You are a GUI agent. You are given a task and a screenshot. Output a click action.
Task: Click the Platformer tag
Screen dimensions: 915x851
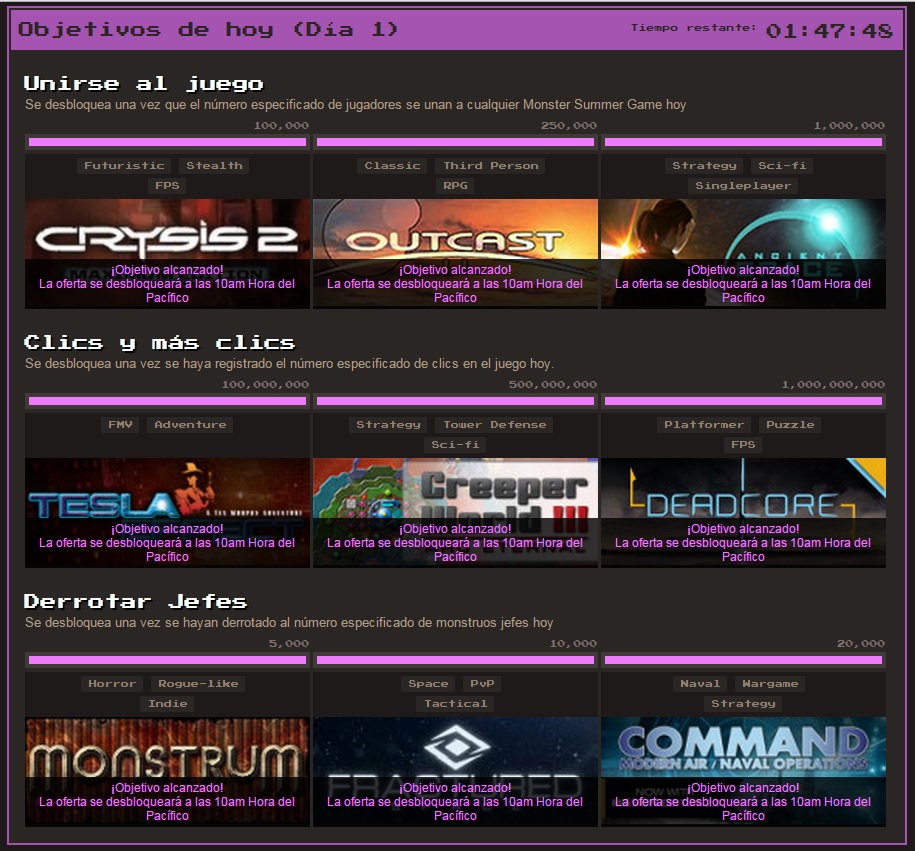pos(704,425)
